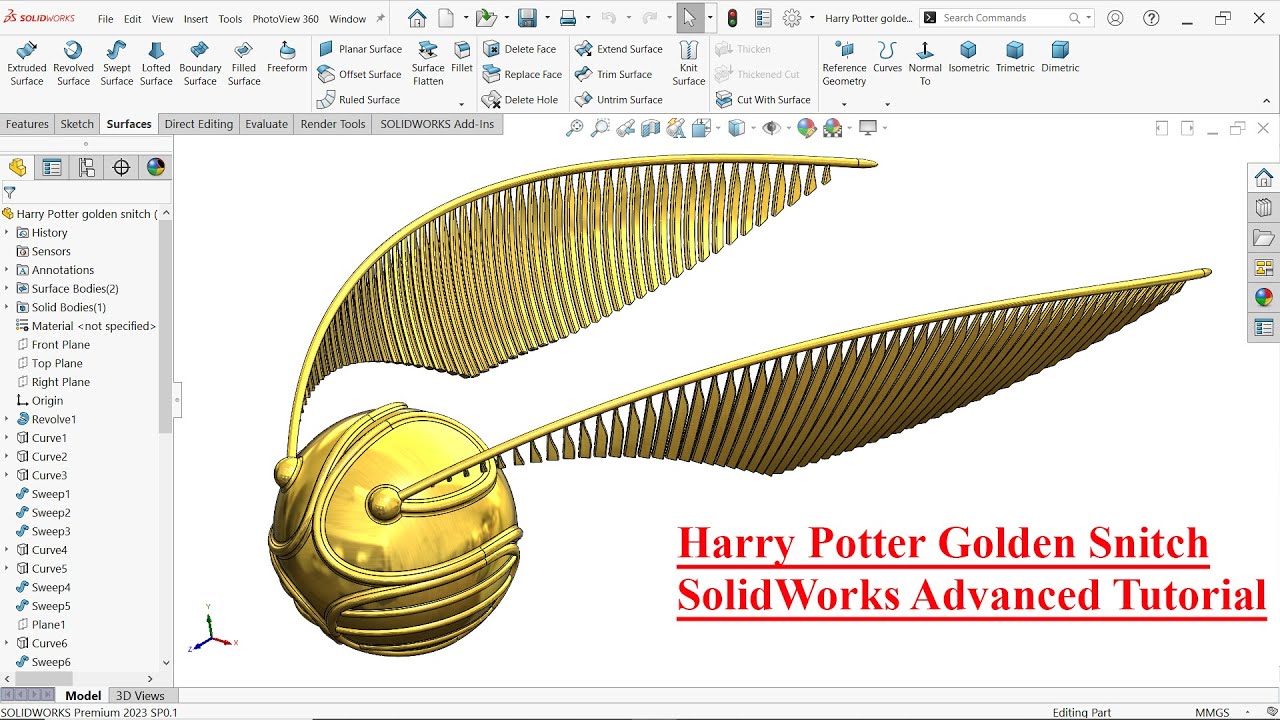This screenshot has width=1280, height=720.
Task: Select the Freeform tool
Action: coord(287,57)
